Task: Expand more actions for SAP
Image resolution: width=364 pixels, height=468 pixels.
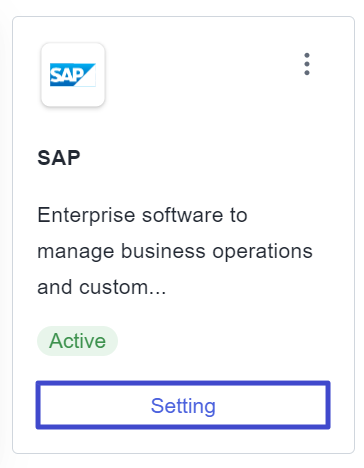Action: tap(307, 64)
